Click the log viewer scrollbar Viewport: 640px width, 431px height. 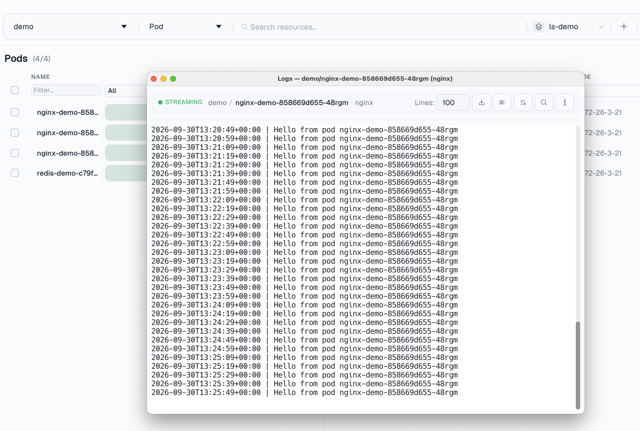point(578,365)
